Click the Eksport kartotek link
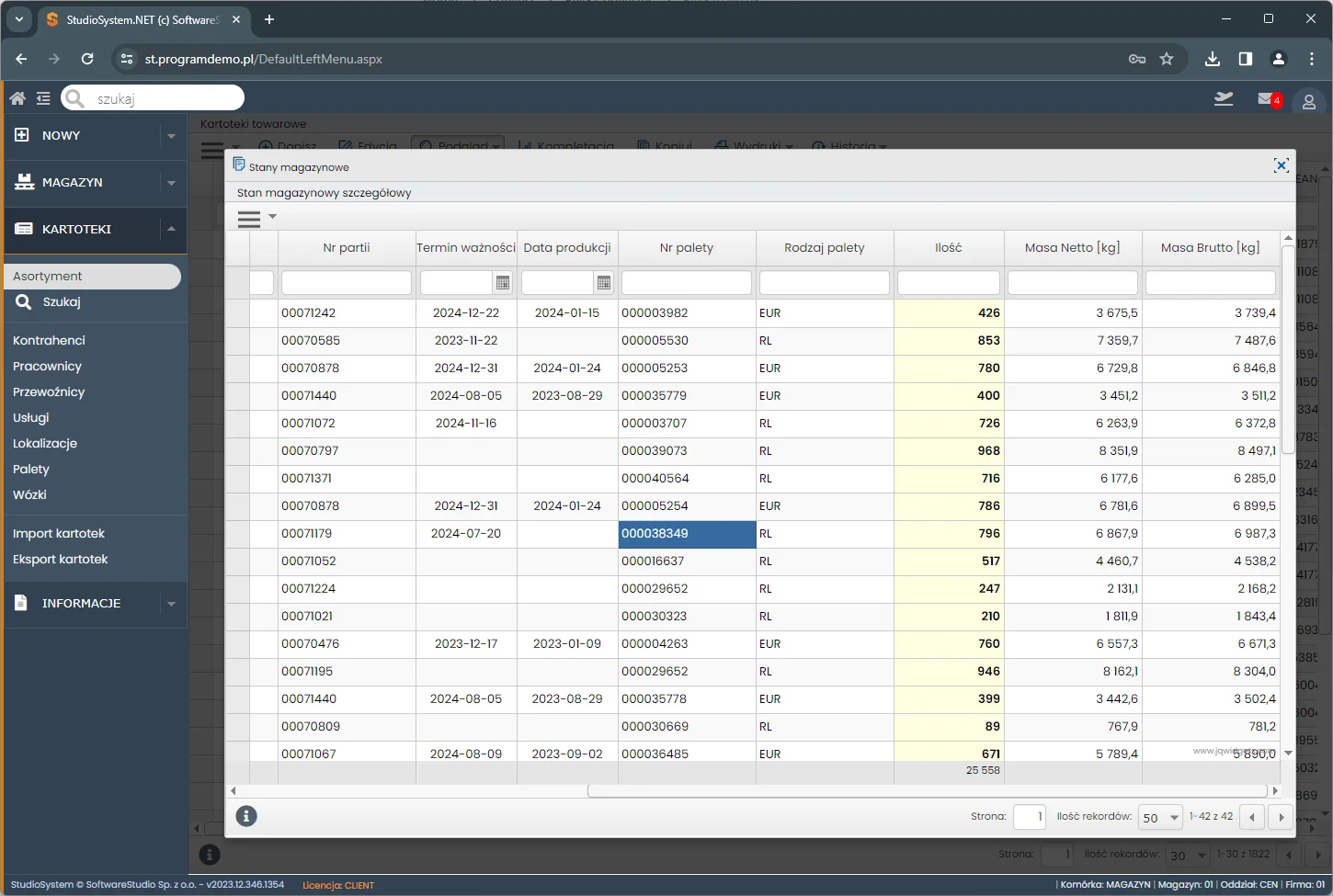 [x=61, y=559]
